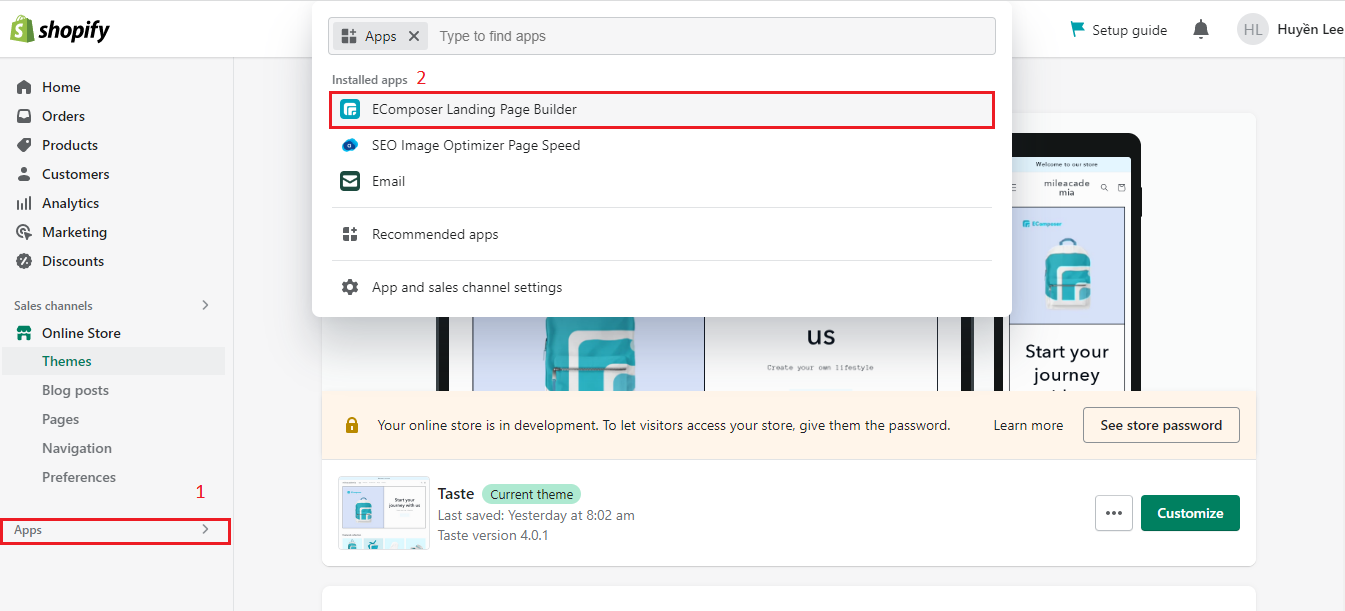Image resolution: width=1345 pixels, height=611 pixels.
Task: Click the Taste theme name
Action: [456, 494]
